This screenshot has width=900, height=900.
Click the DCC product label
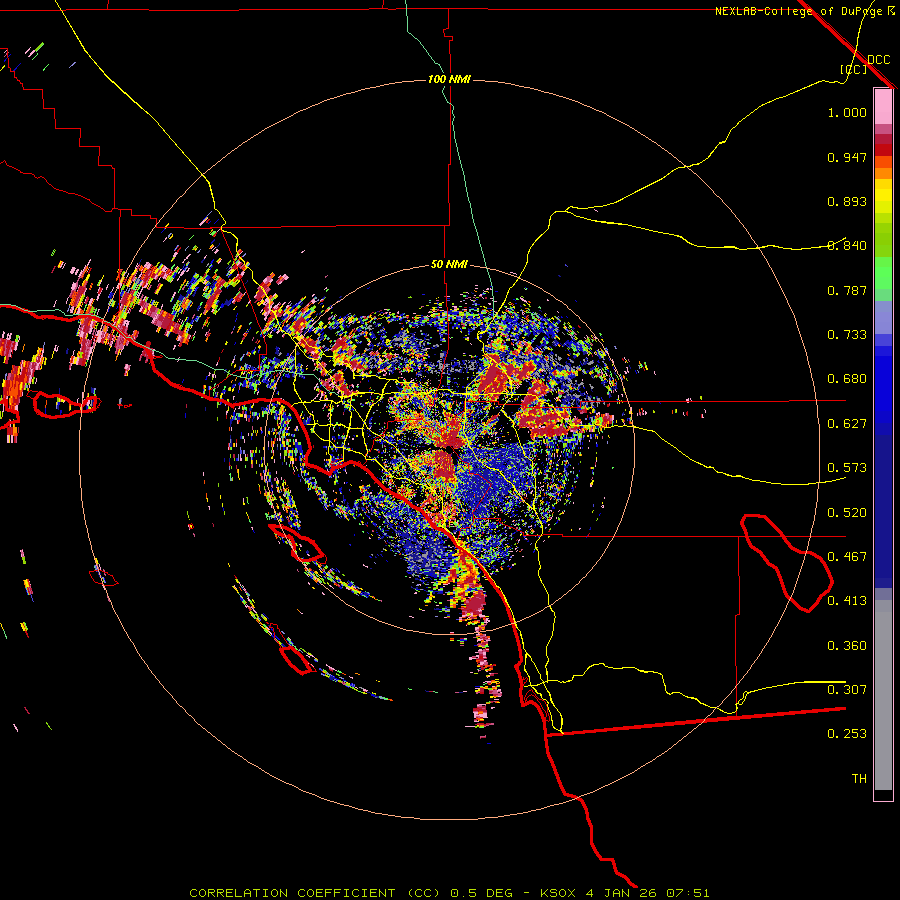pos(878,60)
